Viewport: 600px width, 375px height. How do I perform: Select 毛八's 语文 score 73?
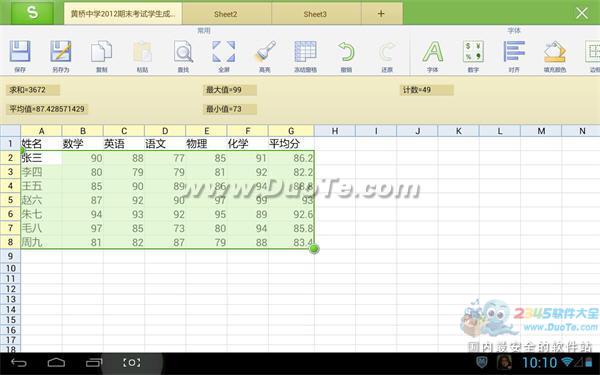[165, 228]
